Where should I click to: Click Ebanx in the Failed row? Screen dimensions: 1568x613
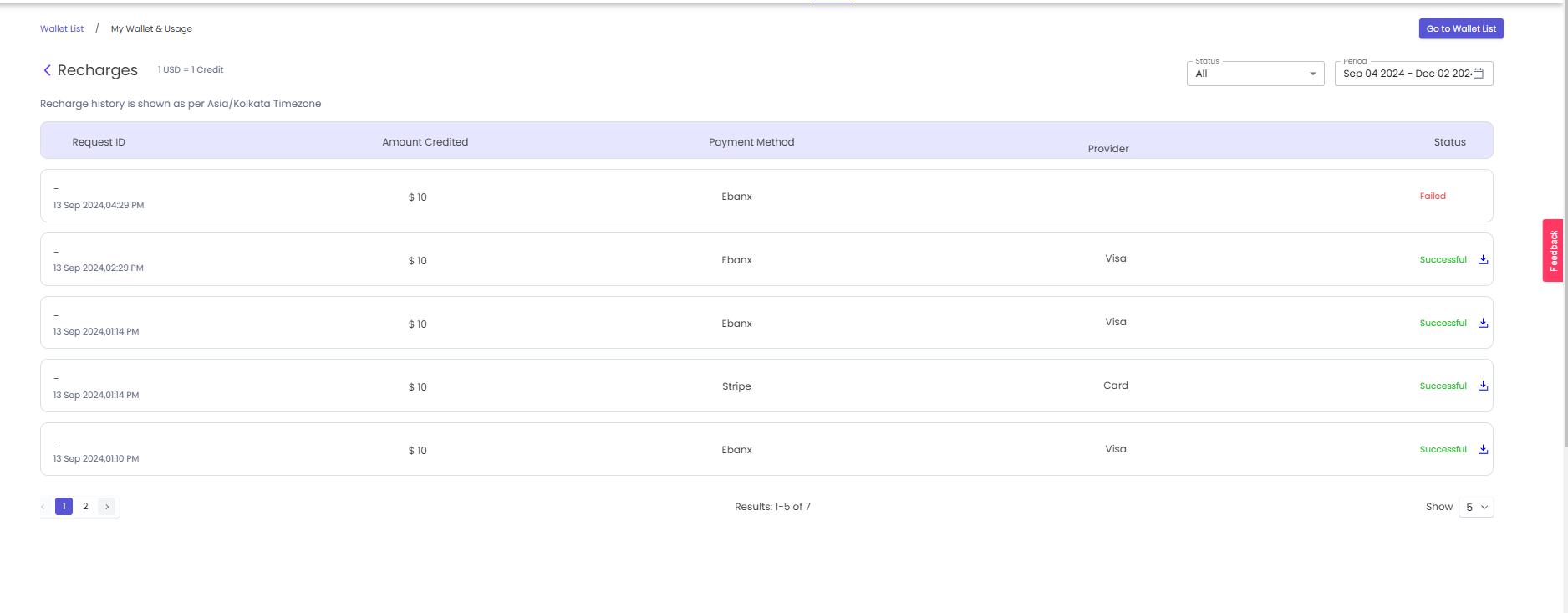tap(736, 197)
